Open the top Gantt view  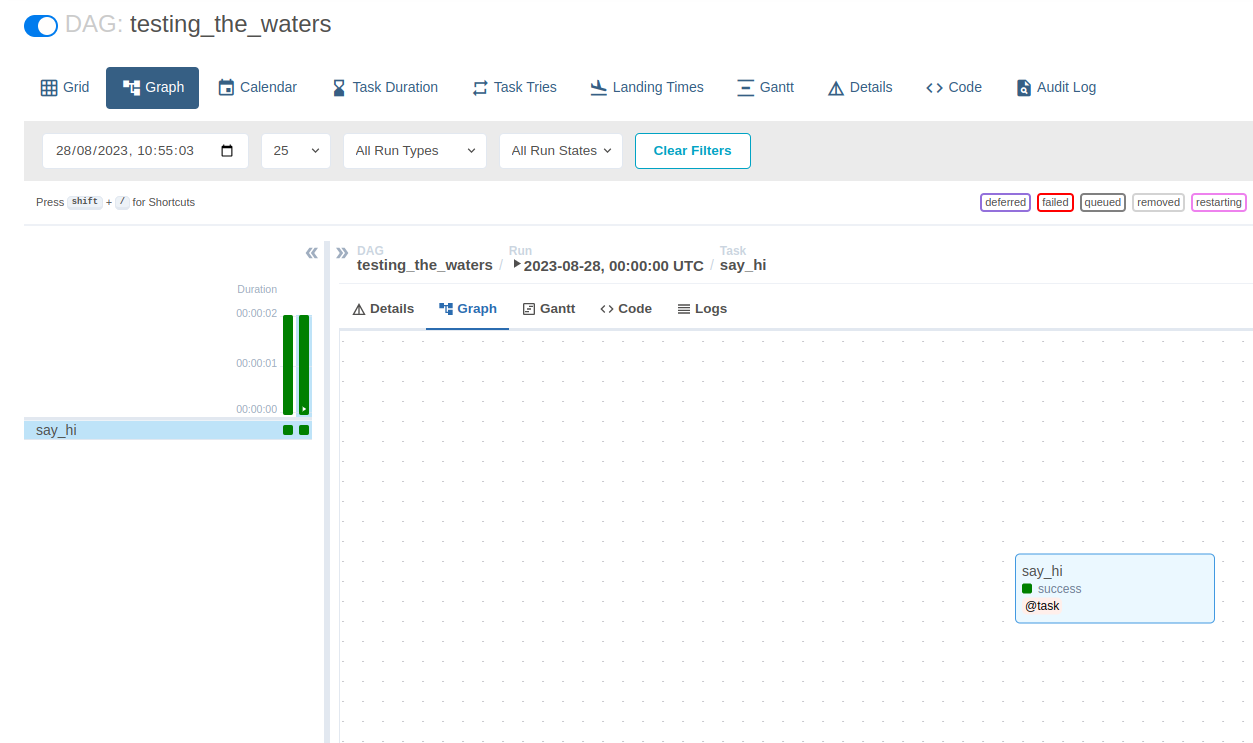[765, 87]
